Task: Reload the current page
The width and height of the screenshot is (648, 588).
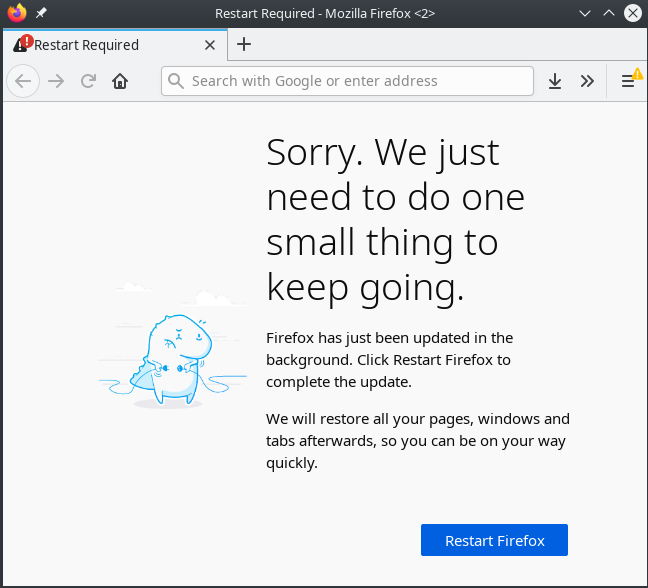Action: click(x=88, y=81)
